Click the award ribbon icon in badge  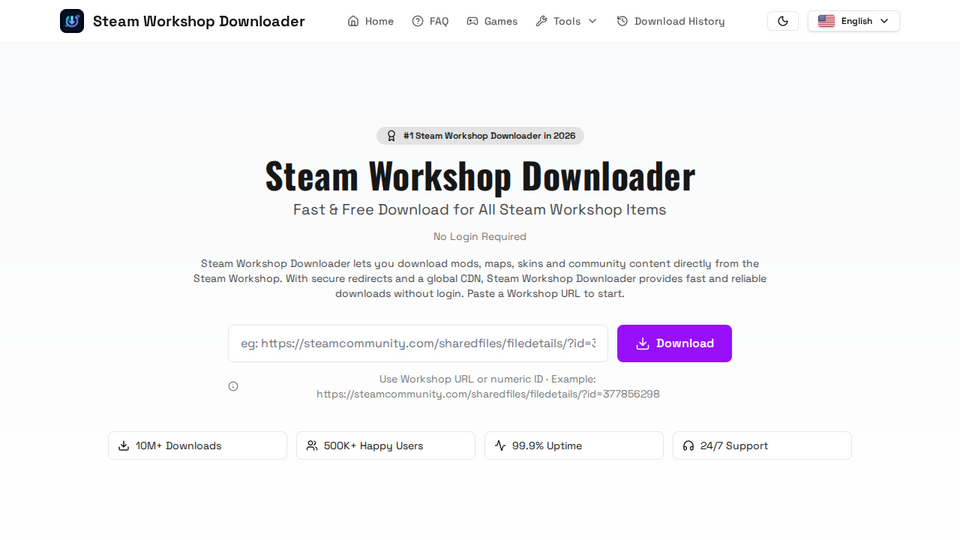pyautogui.click(x=391, y=136)
